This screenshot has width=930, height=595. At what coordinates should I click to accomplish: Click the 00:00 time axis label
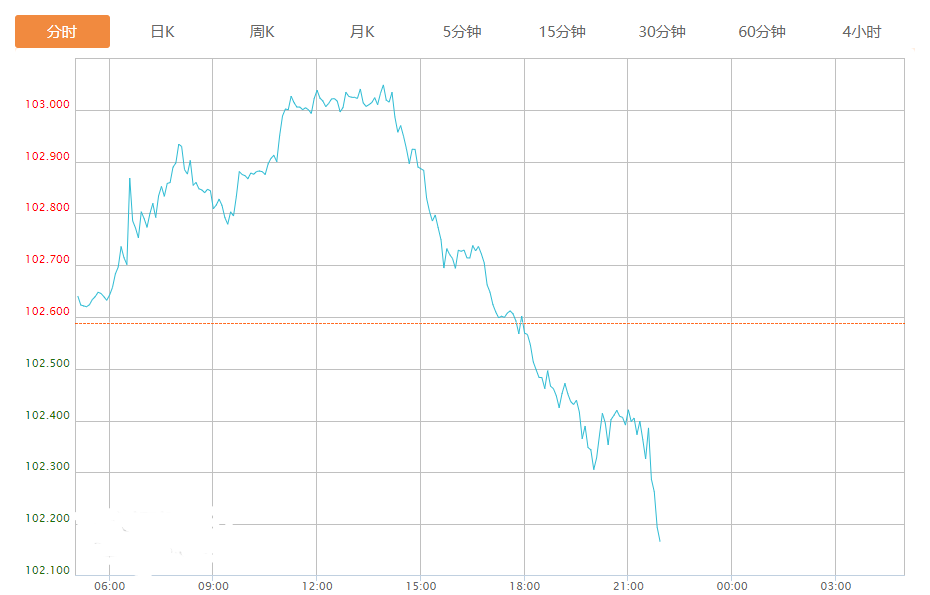[x=732, y=586]
